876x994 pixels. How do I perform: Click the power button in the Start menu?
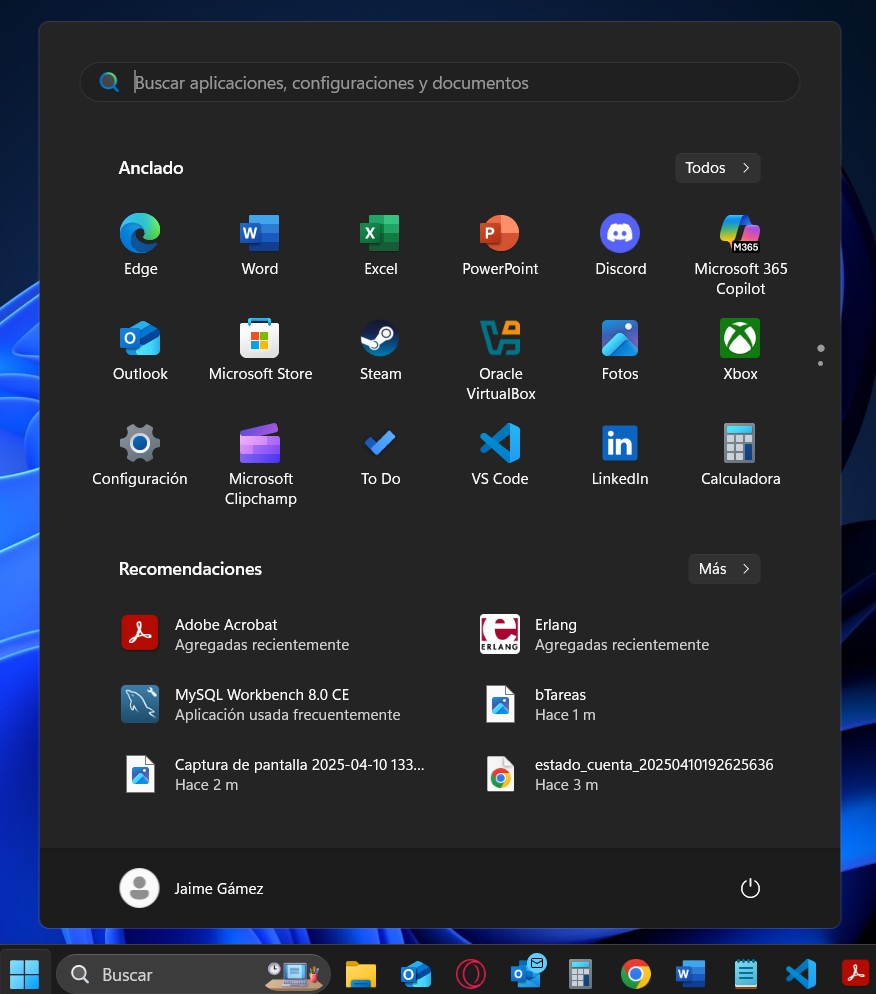coord(750,888)
